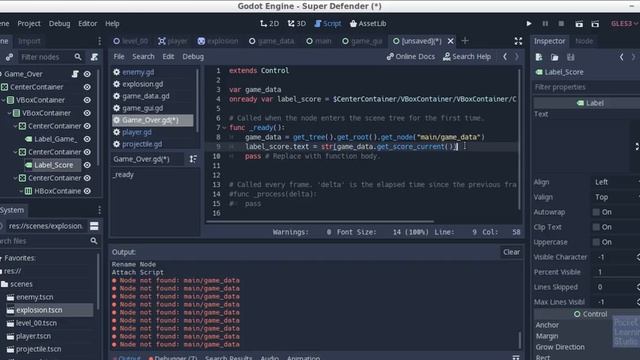Open Valign dropdown set to Top

pos(616,197)
